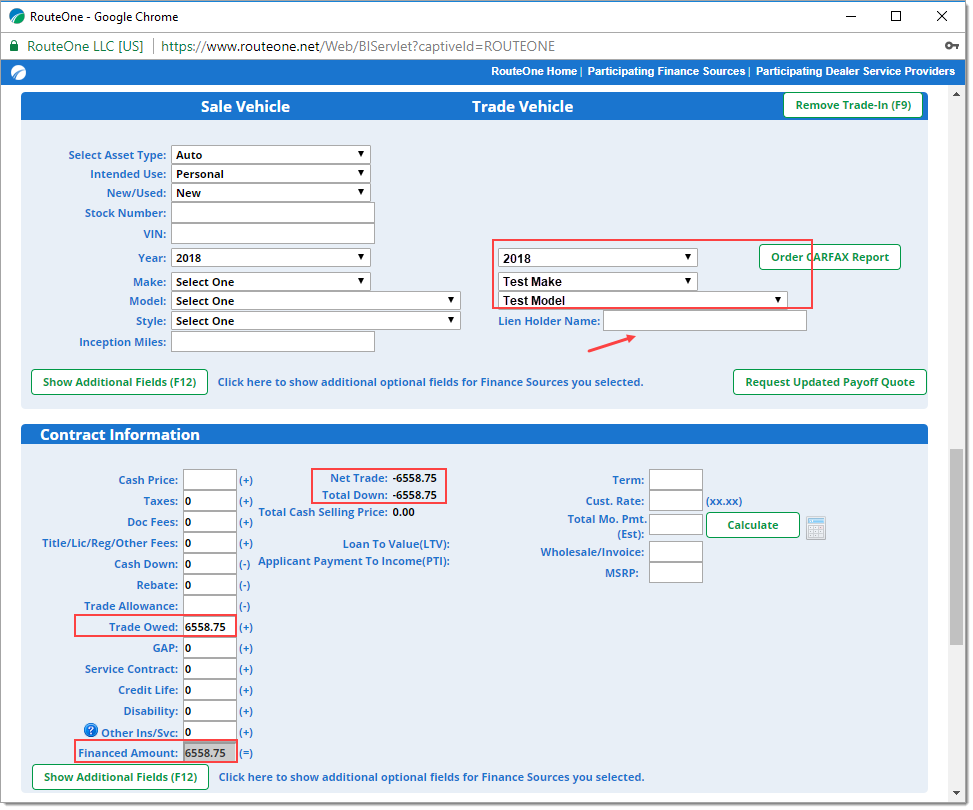The height and width of the screenshot is (810, 973).
Task: Click the scrollbar down arrow
Action: 956,793
